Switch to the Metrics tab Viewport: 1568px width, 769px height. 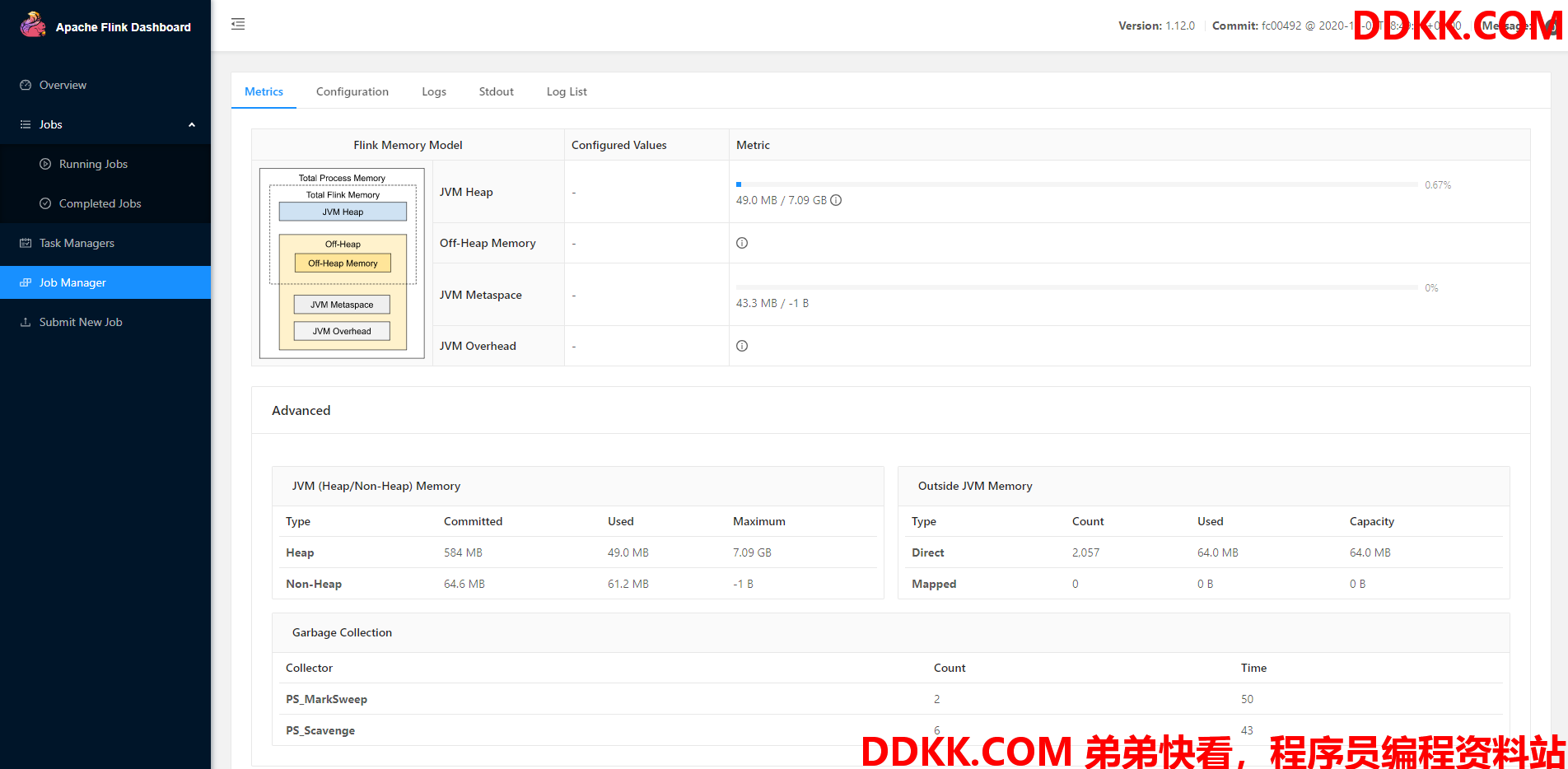coord(264,91)
